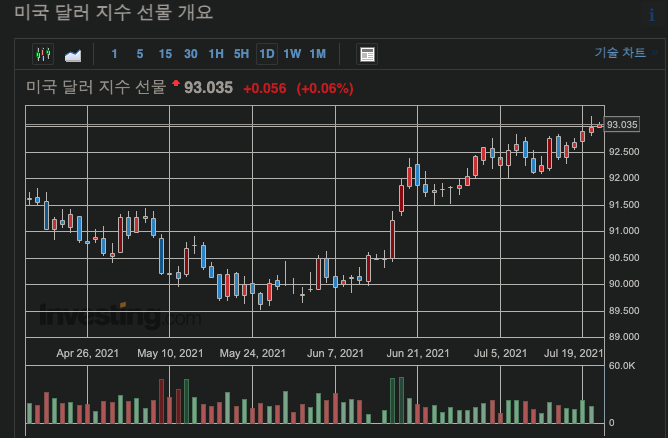
Task: Click the Jul 19, 2021 date label
Action: [x=573, y=353]
